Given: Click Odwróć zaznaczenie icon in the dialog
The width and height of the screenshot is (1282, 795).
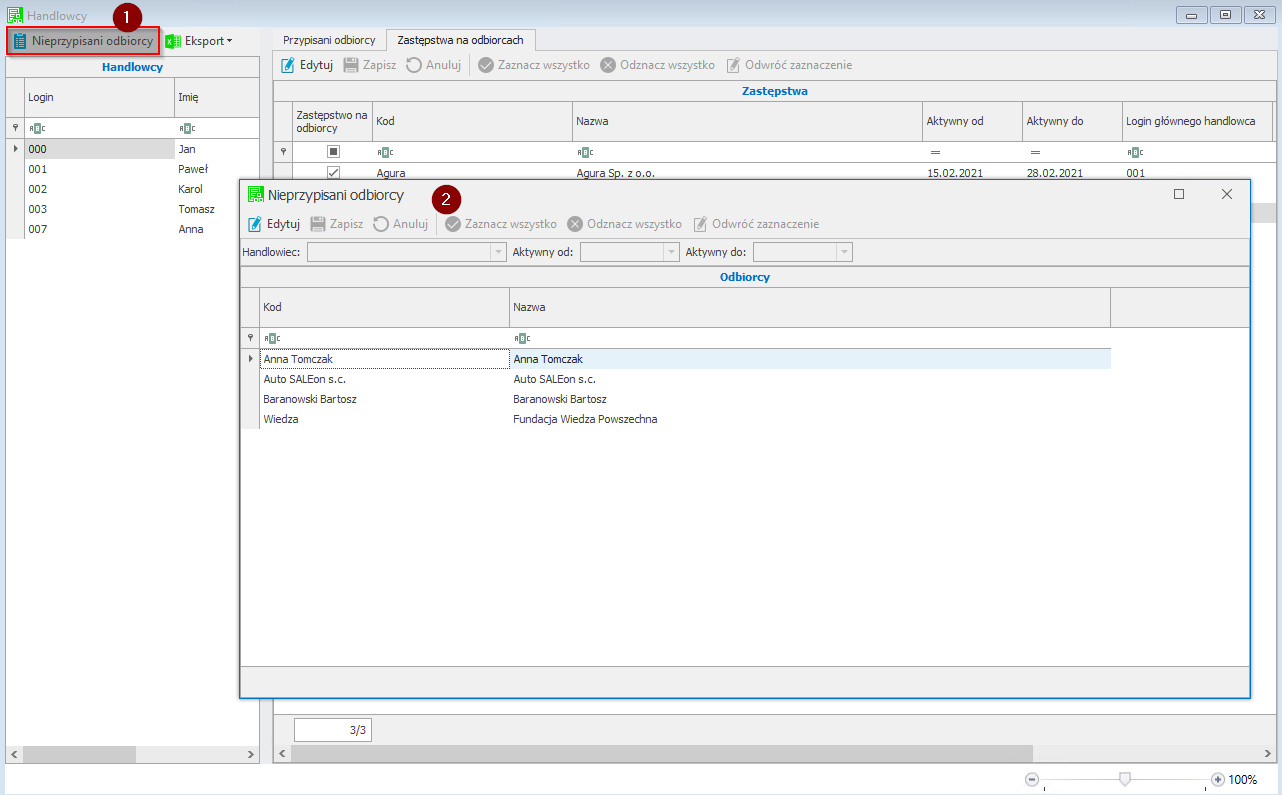Looking at the screenshot, I should pos(701,224).
